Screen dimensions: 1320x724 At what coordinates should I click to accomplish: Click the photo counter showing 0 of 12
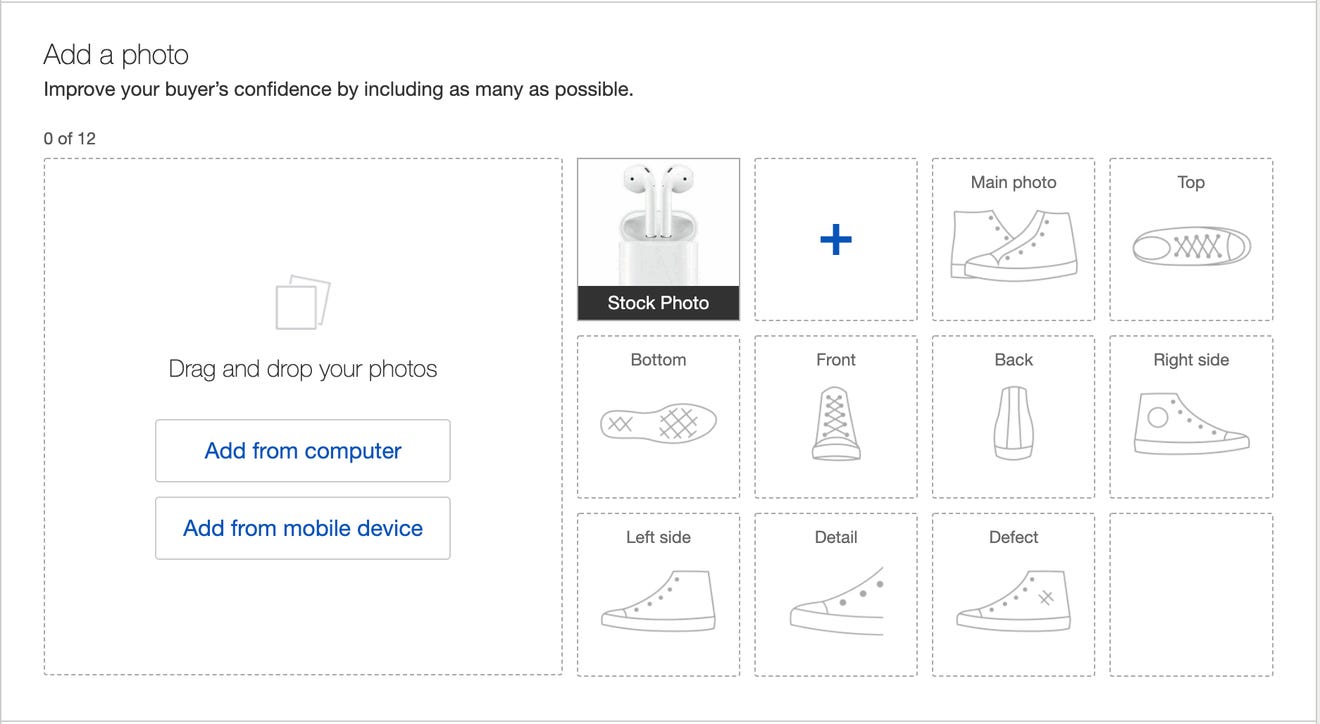(69, 138)
